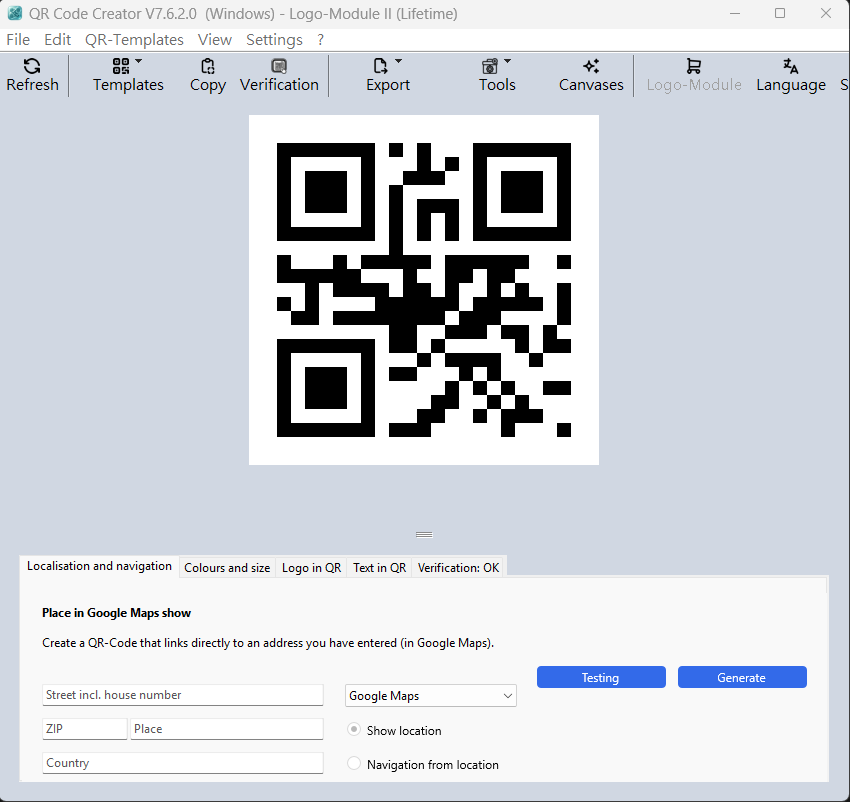Open the File menu
Image resolution: width=850 pixels, height=802 pixels.
coord(18,40)
